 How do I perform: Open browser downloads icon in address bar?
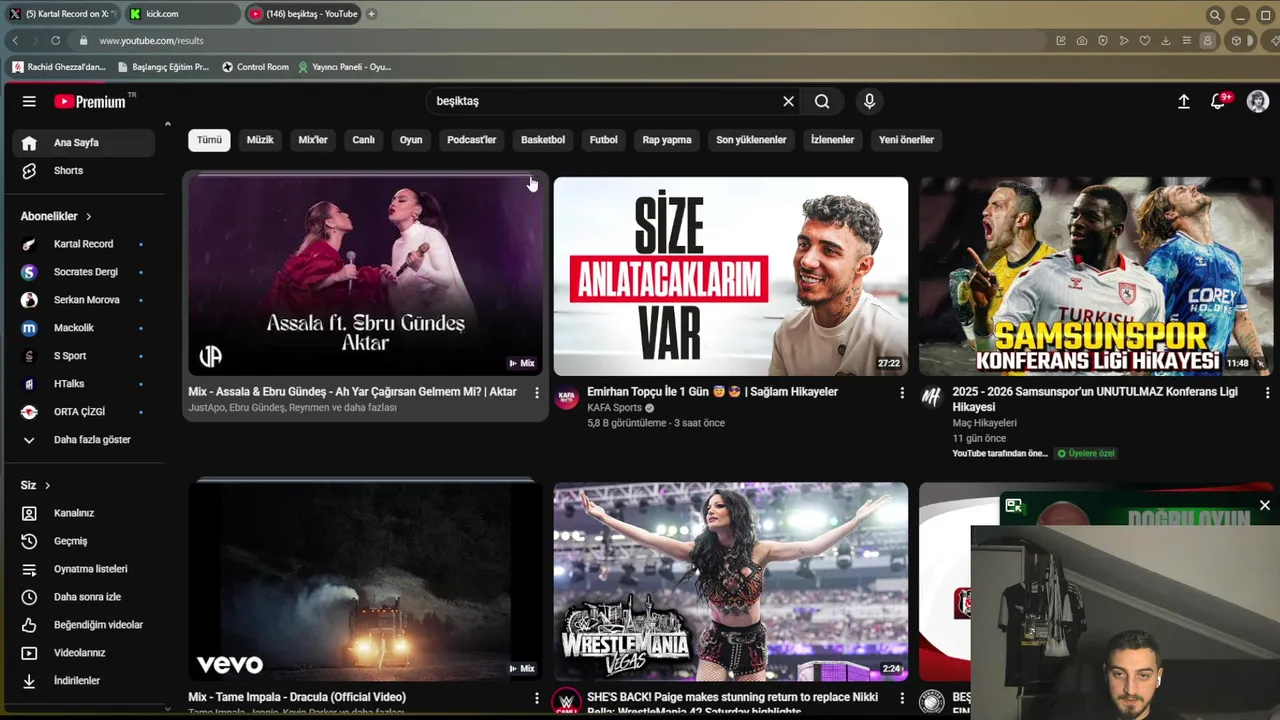click(x=1166, y=41)
